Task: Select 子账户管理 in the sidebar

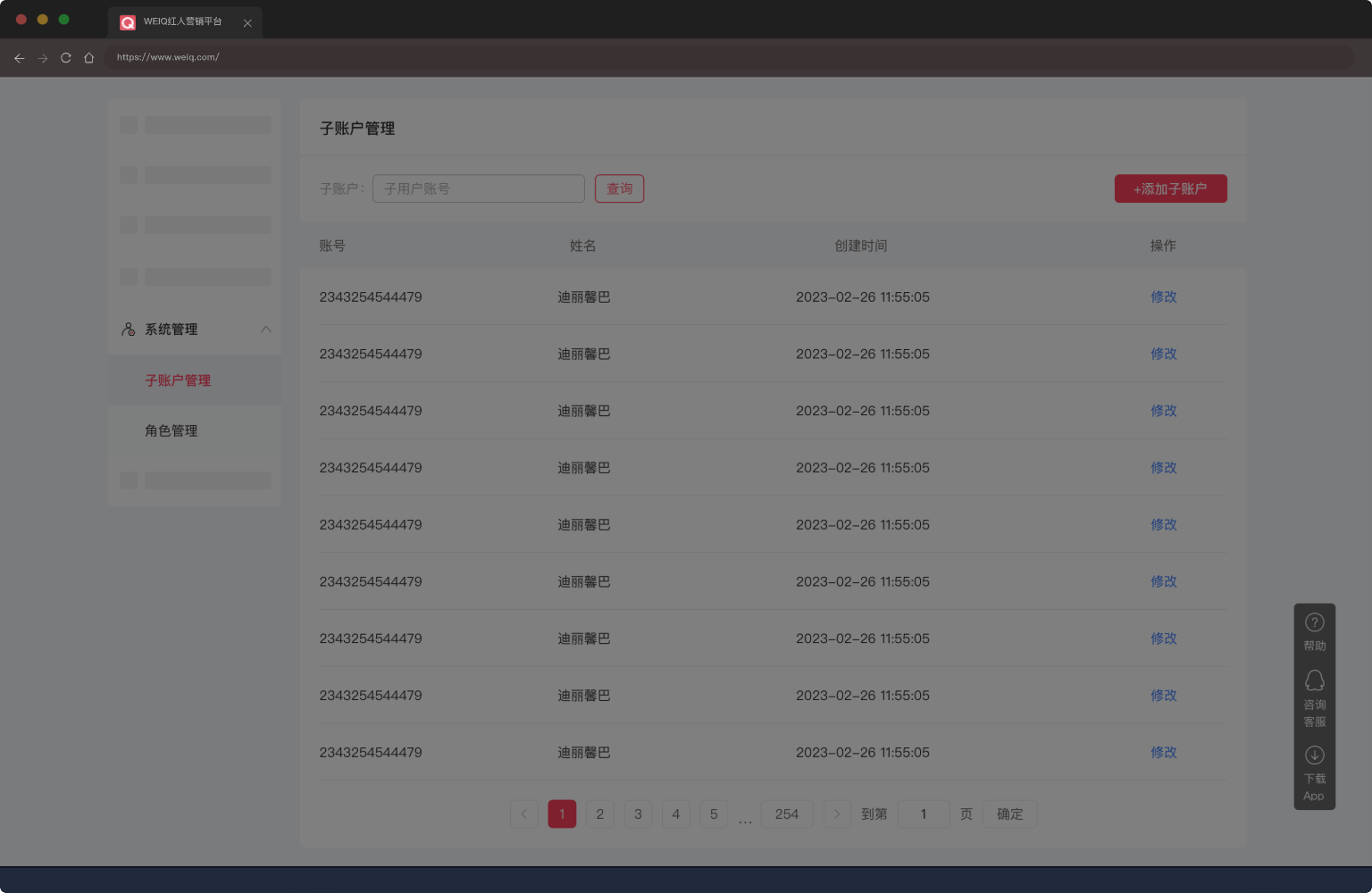Action: 178,380
